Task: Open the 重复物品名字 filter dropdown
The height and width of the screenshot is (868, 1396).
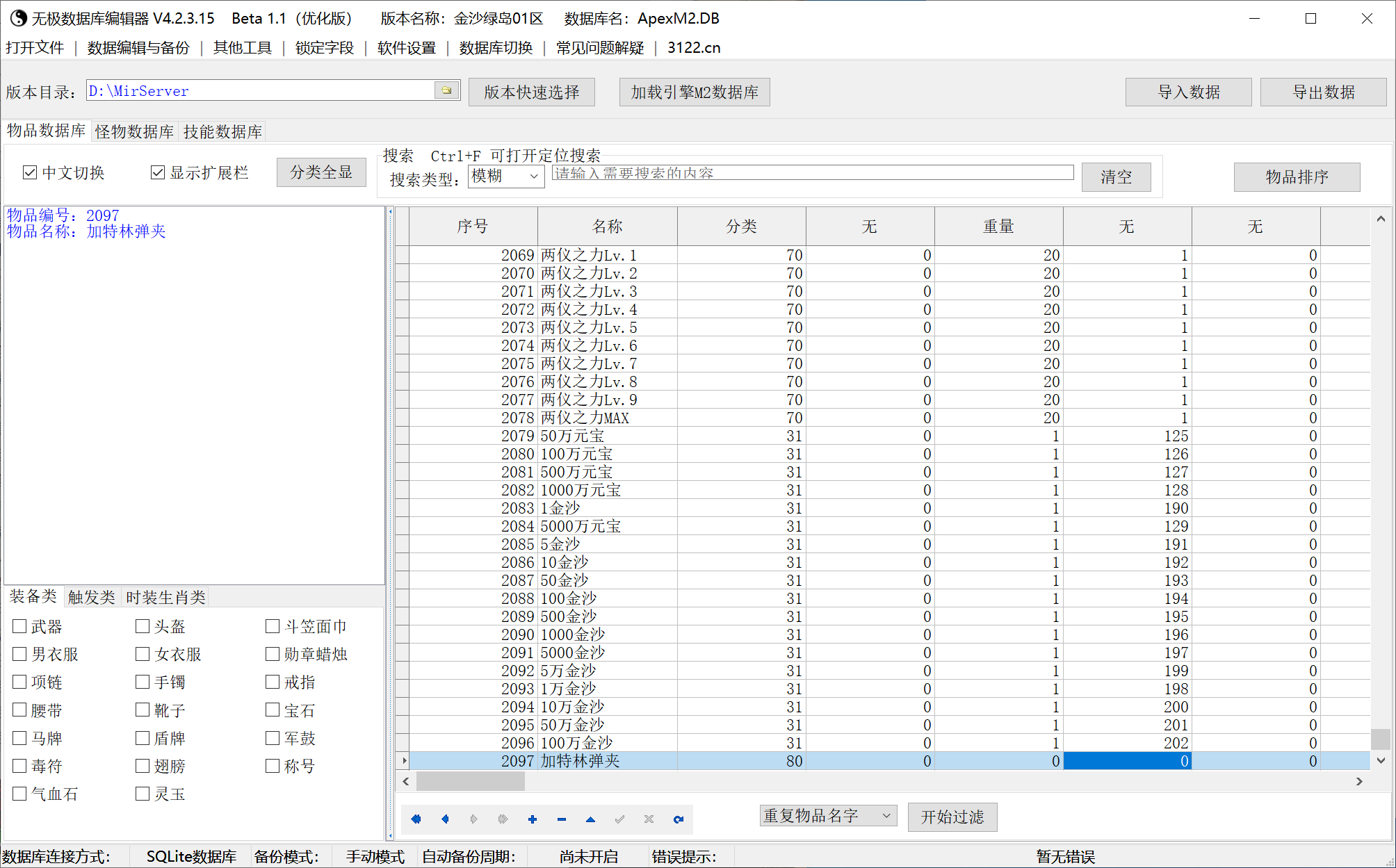Action: tap(828, 816)
